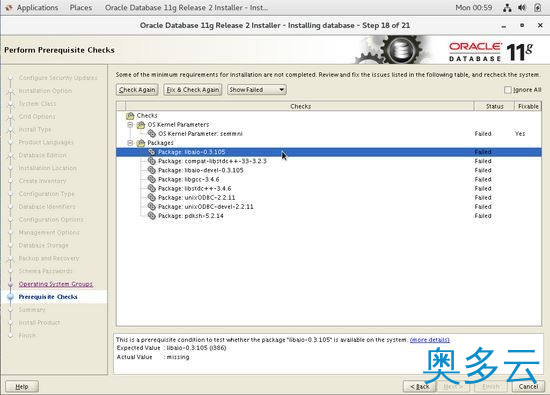Click the compat-libstdc++-33-3.2.3 package icon
This screenshot has width=550, height=395.
pos(152,161)
